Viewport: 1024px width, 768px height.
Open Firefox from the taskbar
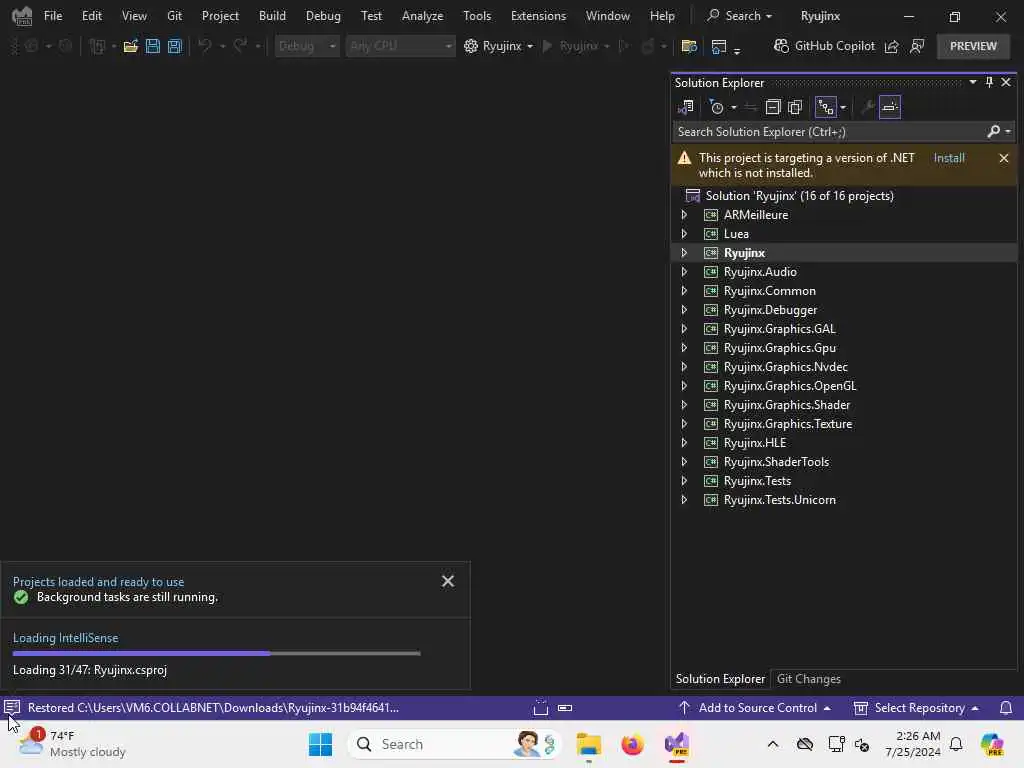point(632,744)
